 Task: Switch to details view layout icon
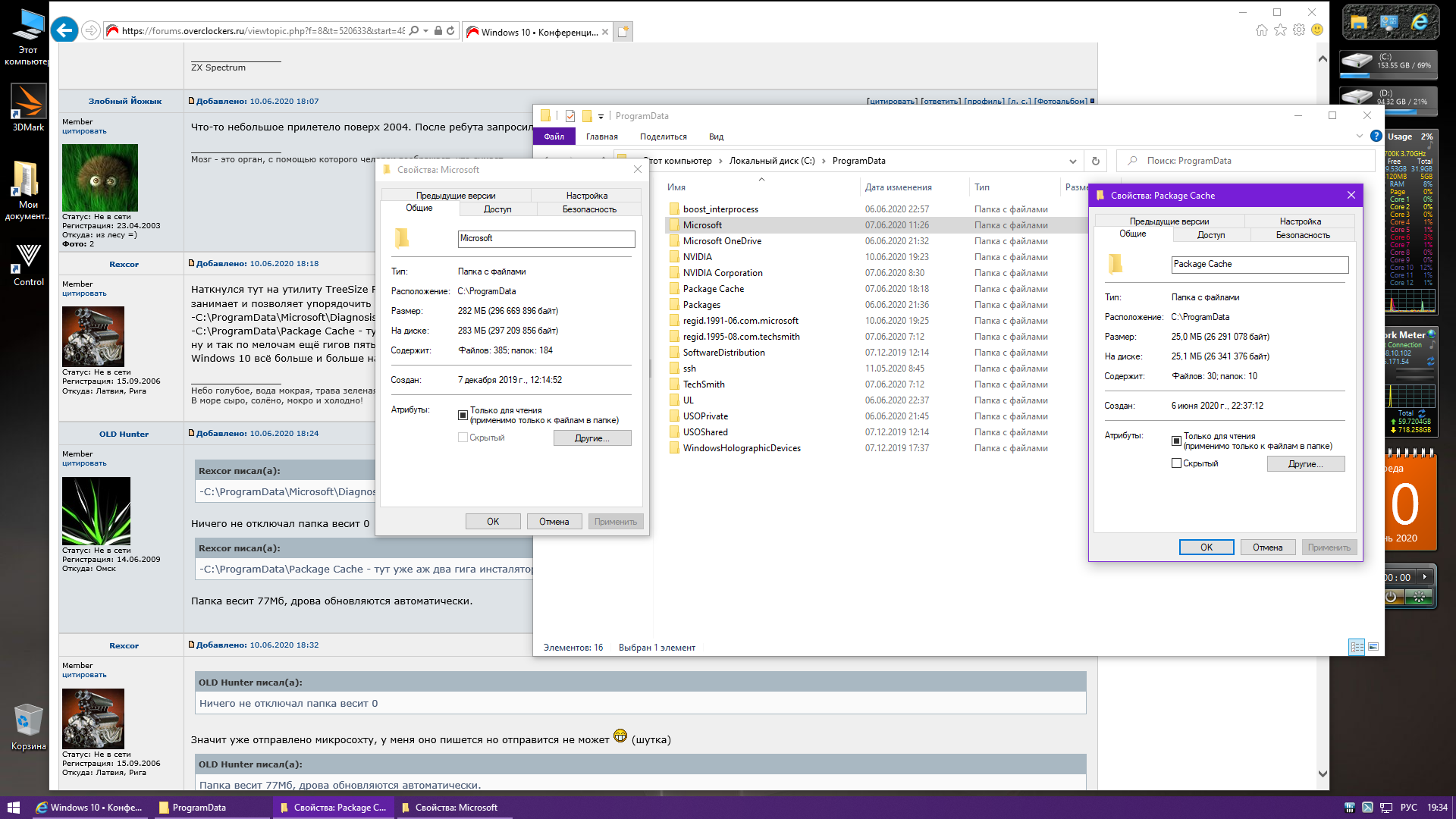1357,647
